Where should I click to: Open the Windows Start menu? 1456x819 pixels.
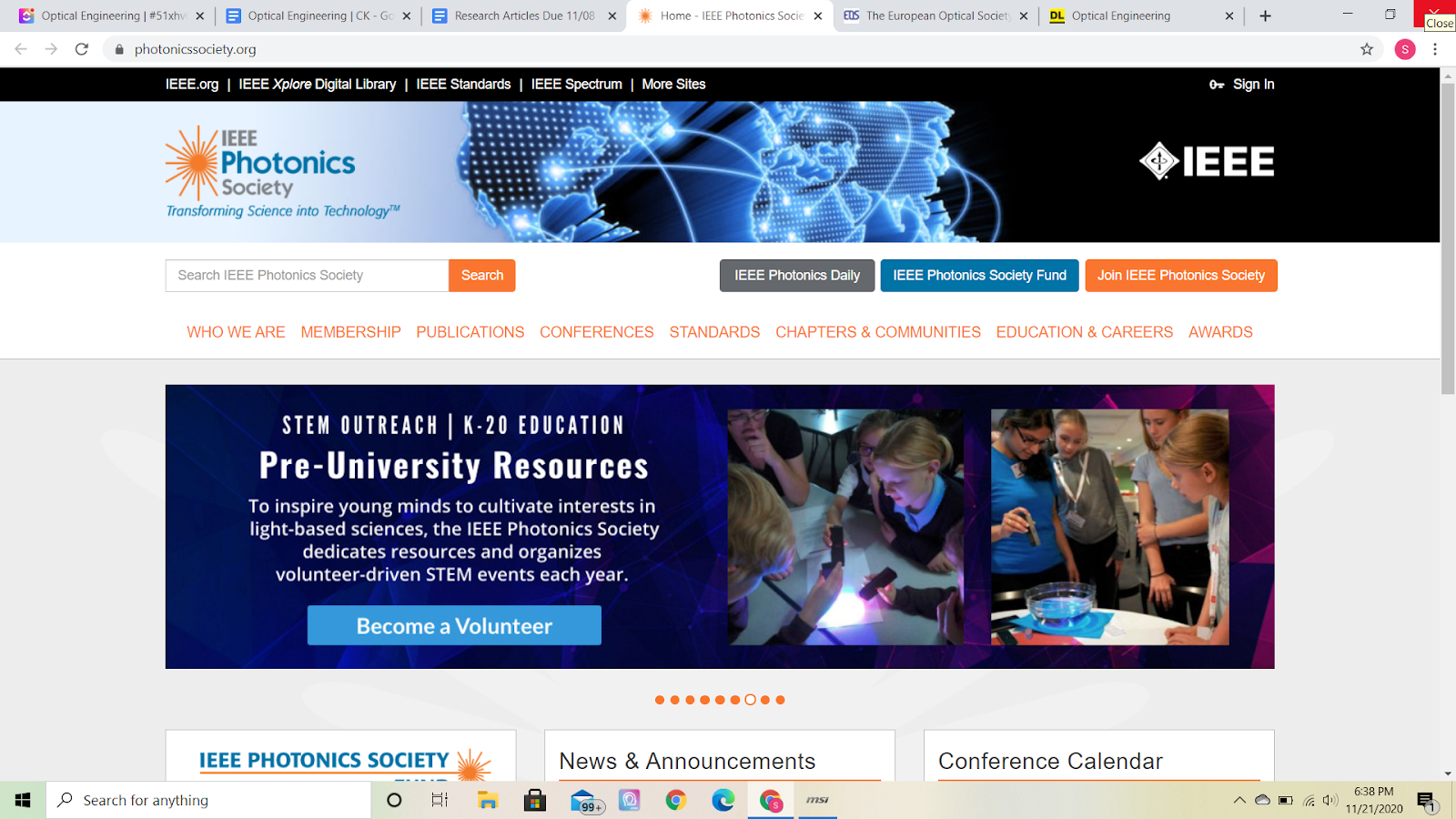(23, 800)
